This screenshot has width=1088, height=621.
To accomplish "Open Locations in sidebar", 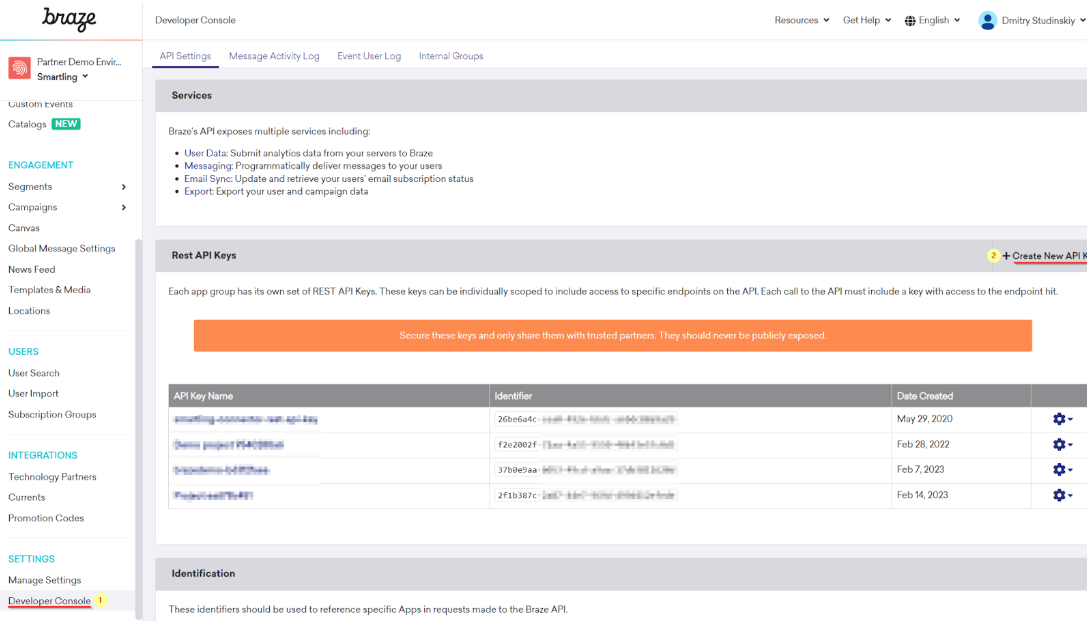I will click(29, 311).
